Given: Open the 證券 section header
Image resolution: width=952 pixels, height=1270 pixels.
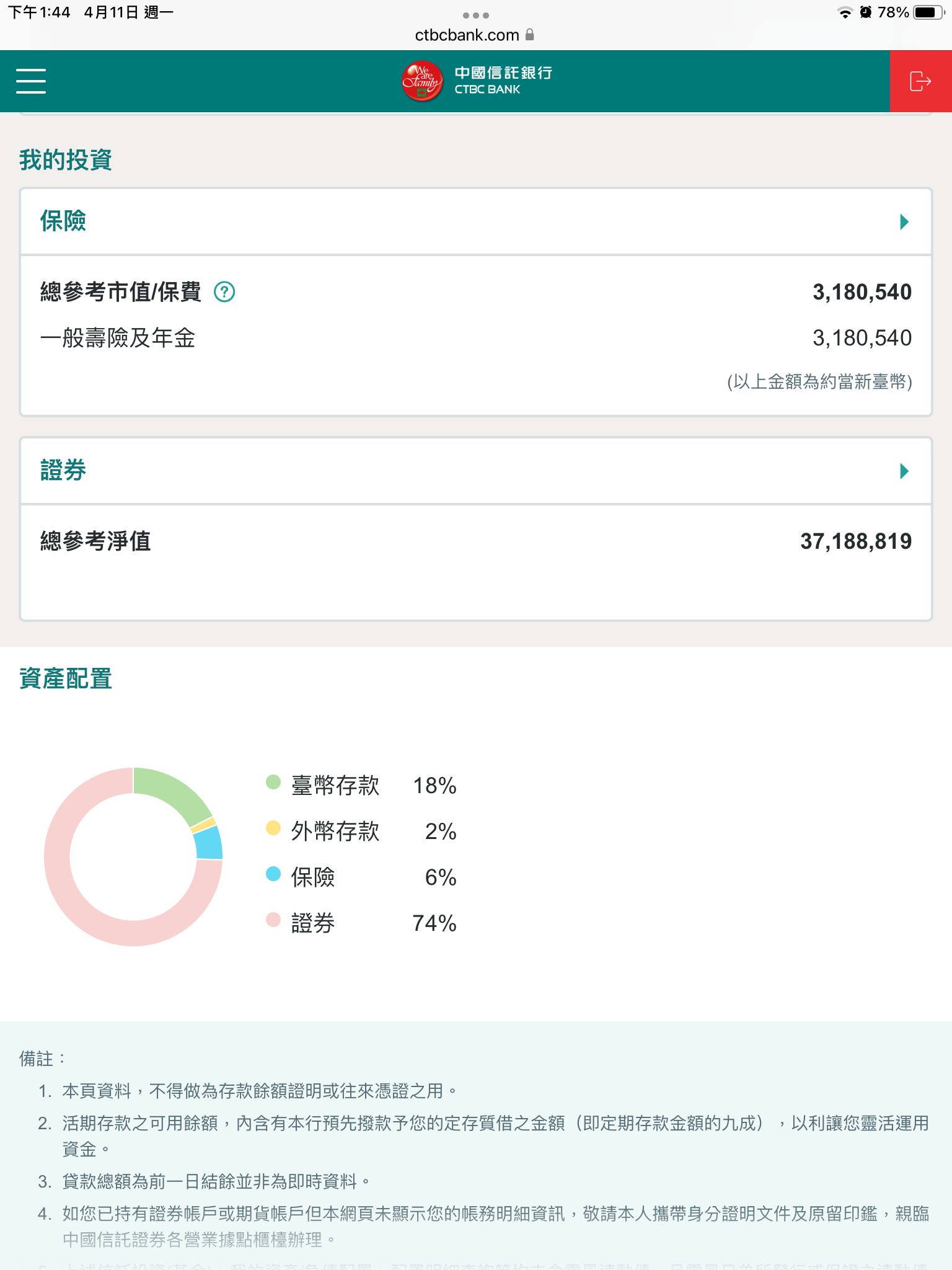Looking at the screenshot, I should [63, 471].
